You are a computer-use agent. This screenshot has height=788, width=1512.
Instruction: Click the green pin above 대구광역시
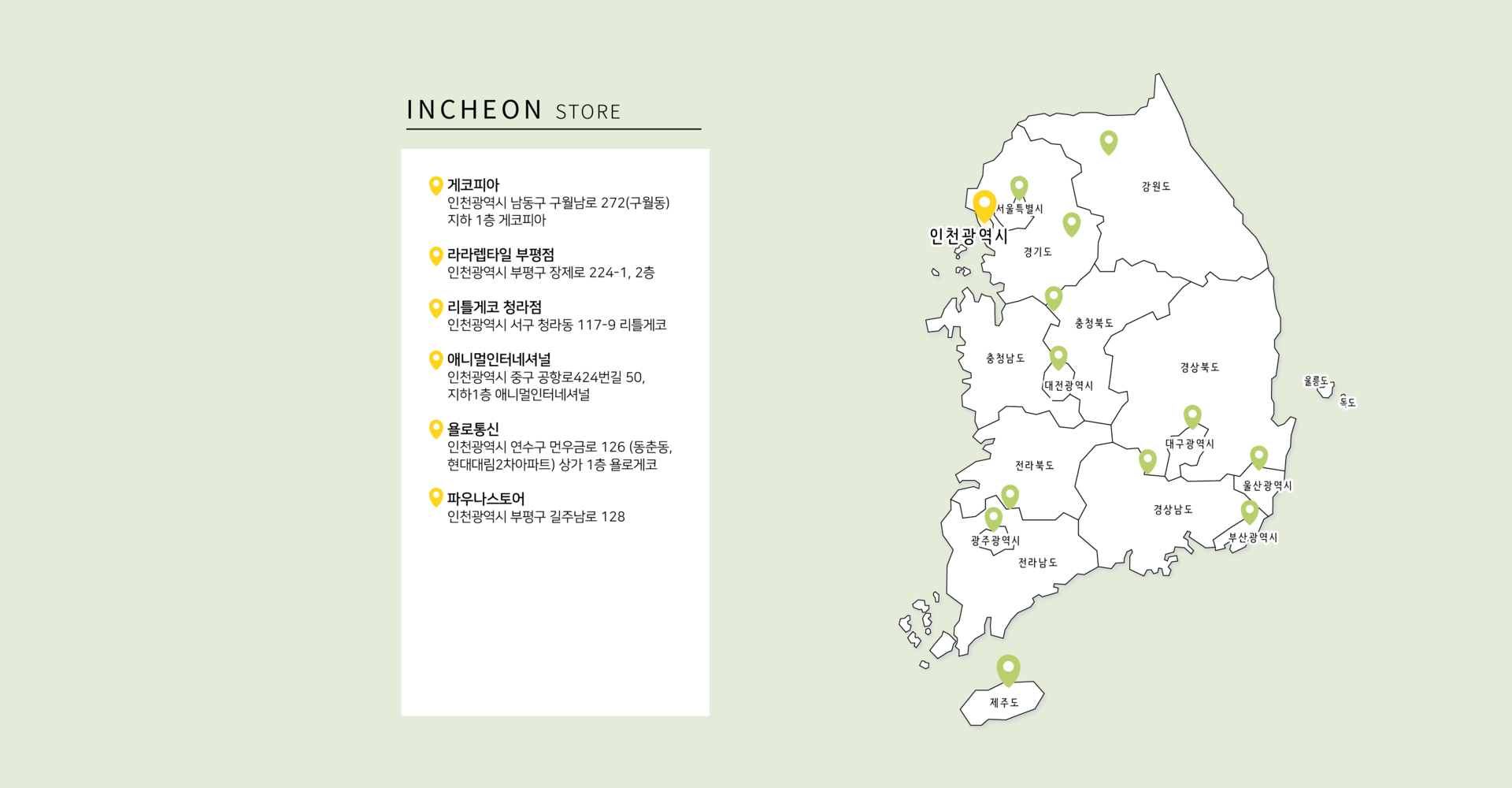click(x=1192, y=417)
